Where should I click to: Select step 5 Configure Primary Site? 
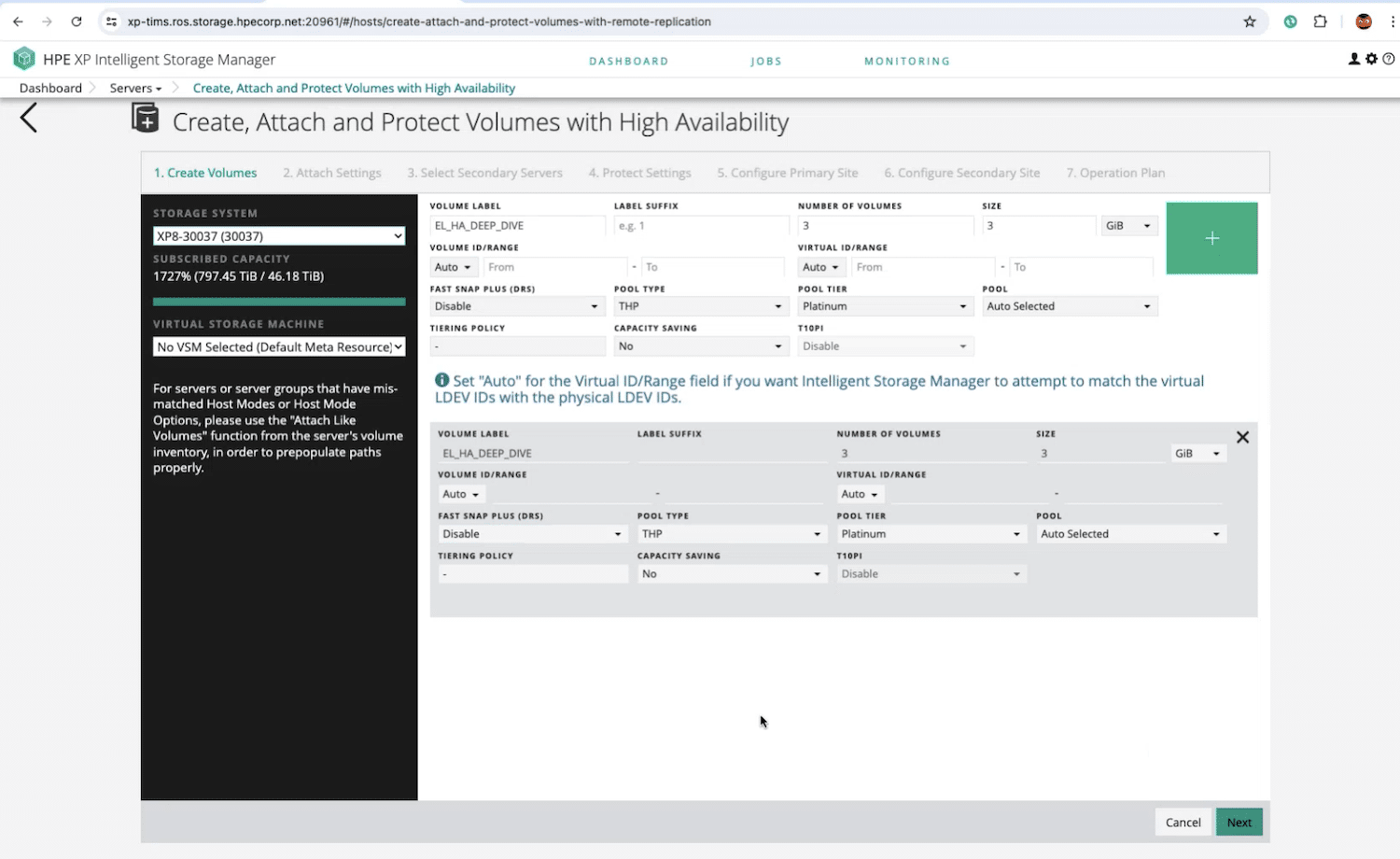[x=788, y=173]
